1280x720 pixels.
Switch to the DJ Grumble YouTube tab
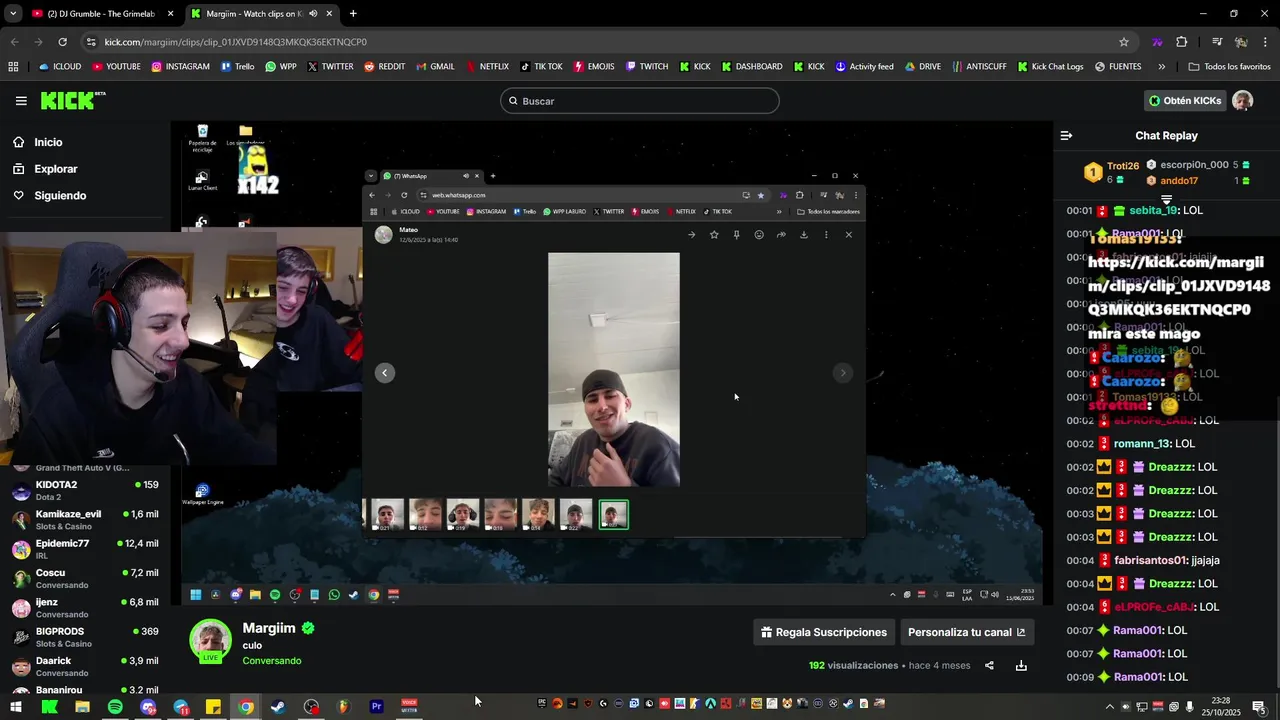coord(100,14)
